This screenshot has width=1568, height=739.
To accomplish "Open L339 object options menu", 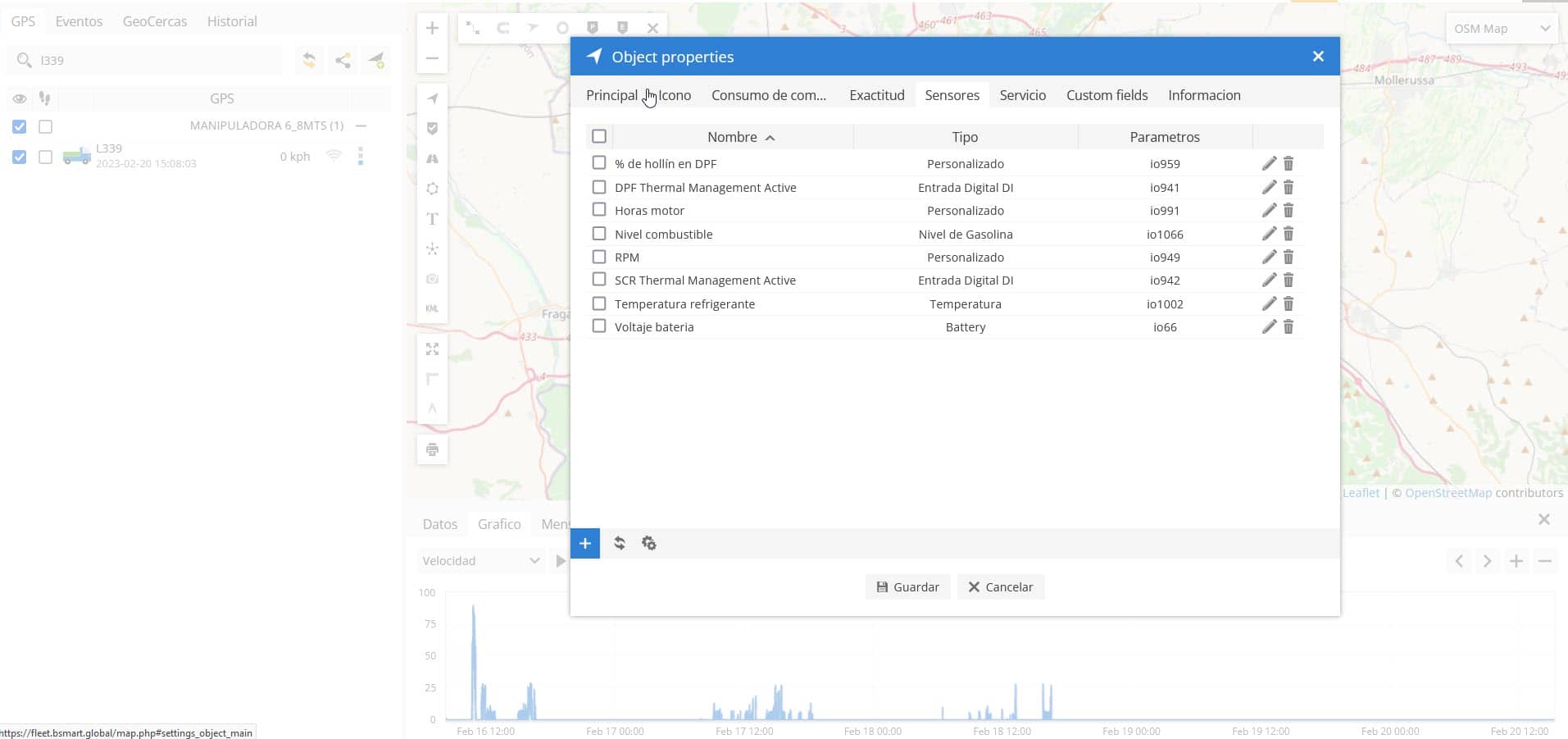I will 361,156.
